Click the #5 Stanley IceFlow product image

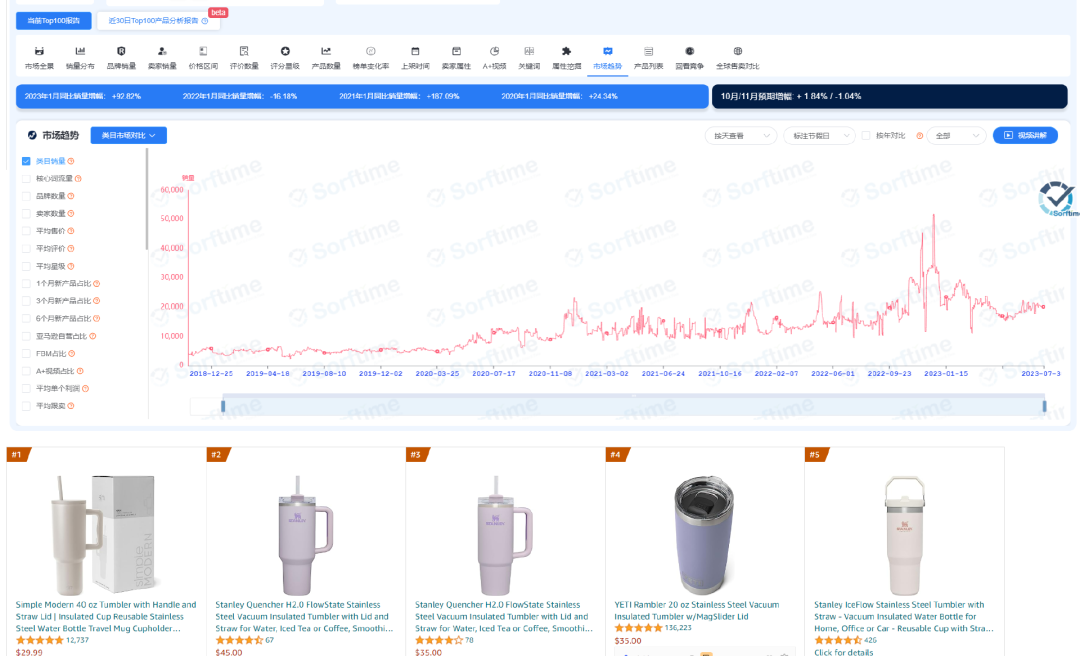[904, 535]
